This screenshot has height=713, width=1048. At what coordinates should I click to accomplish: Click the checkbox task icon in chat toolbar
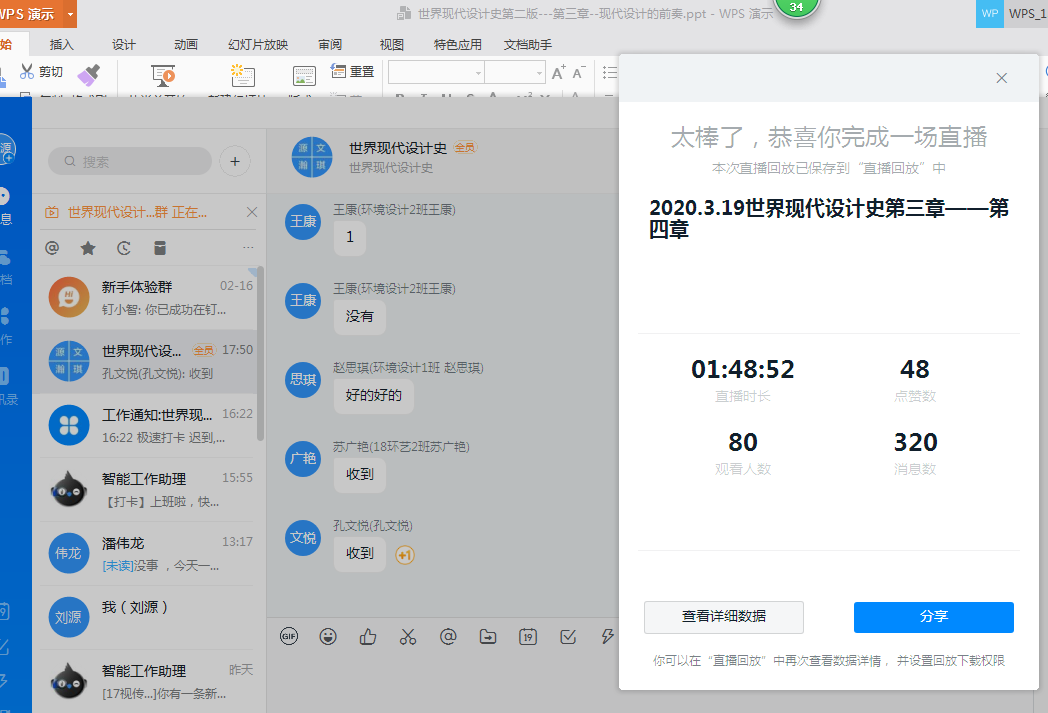568,636
